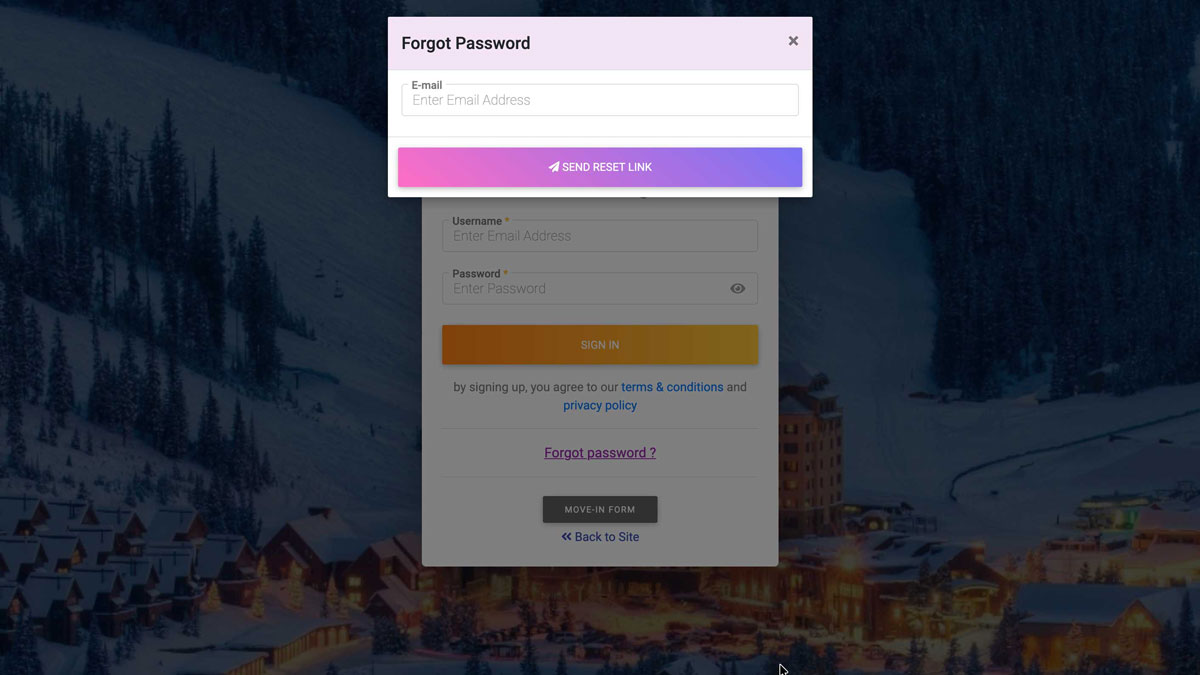Image resolution: width=1200 pixels, height=675 pixels.
Task: View the privacy policy link
Action: click(600, 405)
